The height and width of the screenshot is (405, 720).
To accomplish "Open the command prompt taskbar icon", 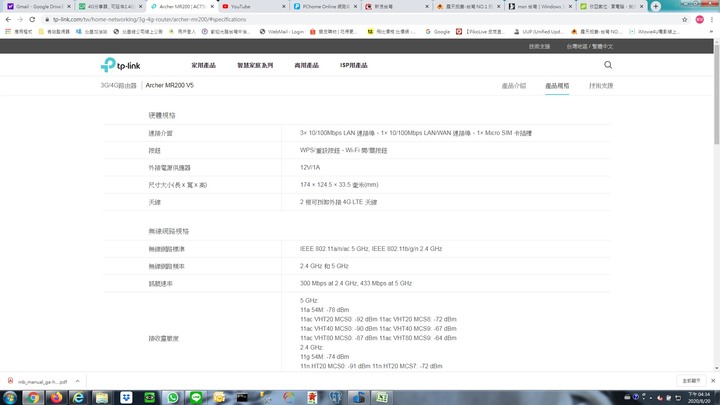I will coord(242,397).
